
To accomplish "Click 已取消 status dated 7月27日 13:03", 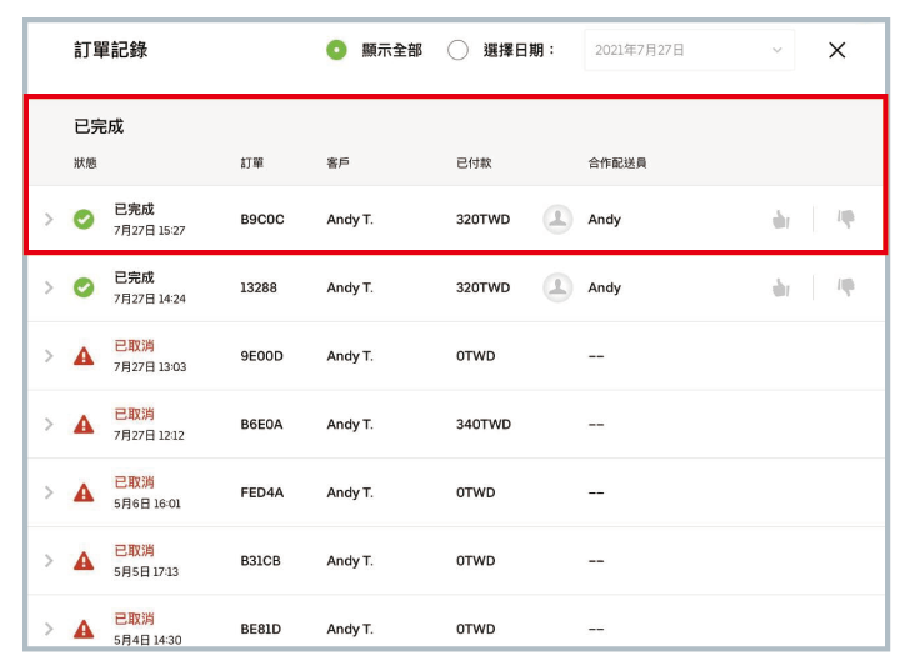I will 134,345.
